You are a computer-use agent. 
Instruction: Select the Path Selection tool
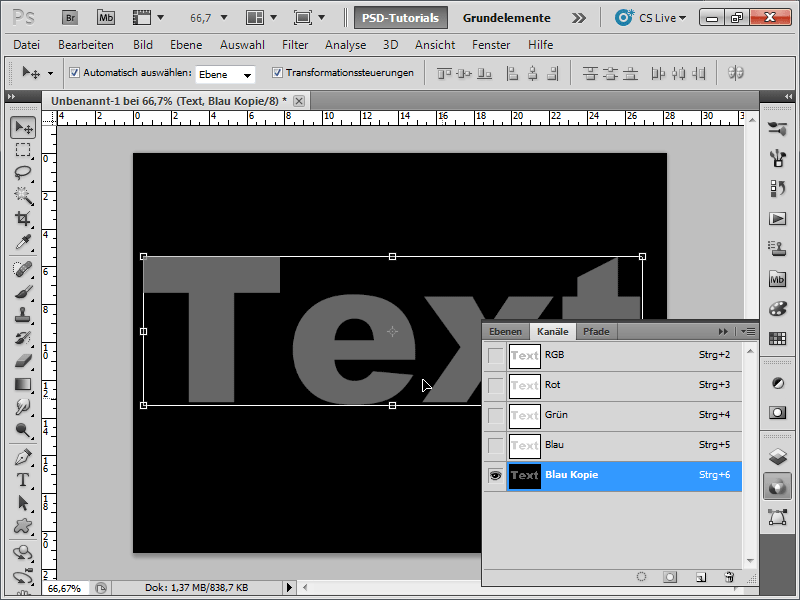pyautogui.click(x=23, y=503)
